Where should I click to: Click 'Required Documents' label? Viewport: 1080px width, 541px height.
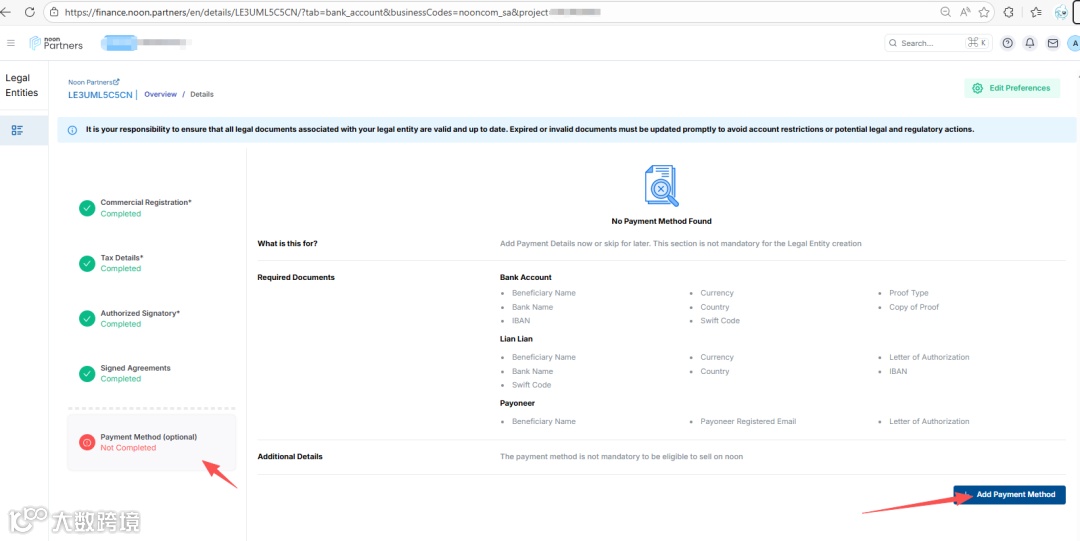296,277
